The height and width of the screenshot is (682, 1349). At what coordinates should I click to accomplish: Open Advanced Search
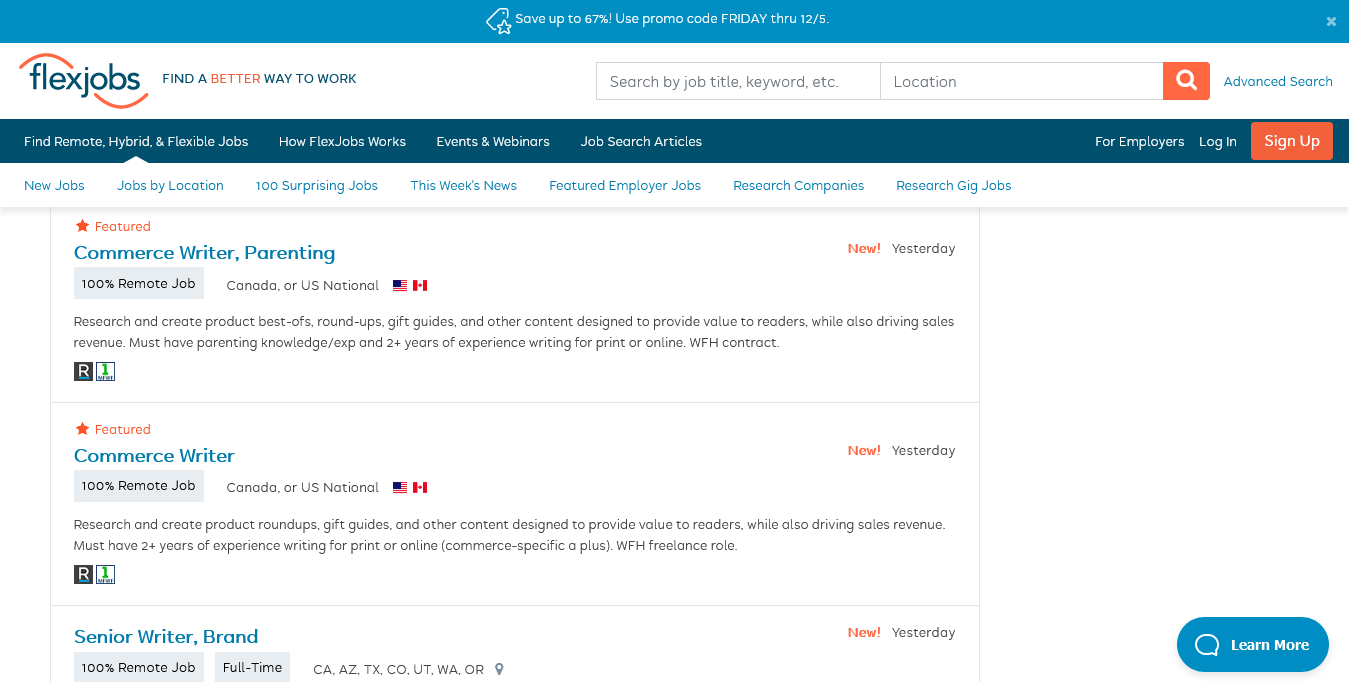(x=1278, y=82)
